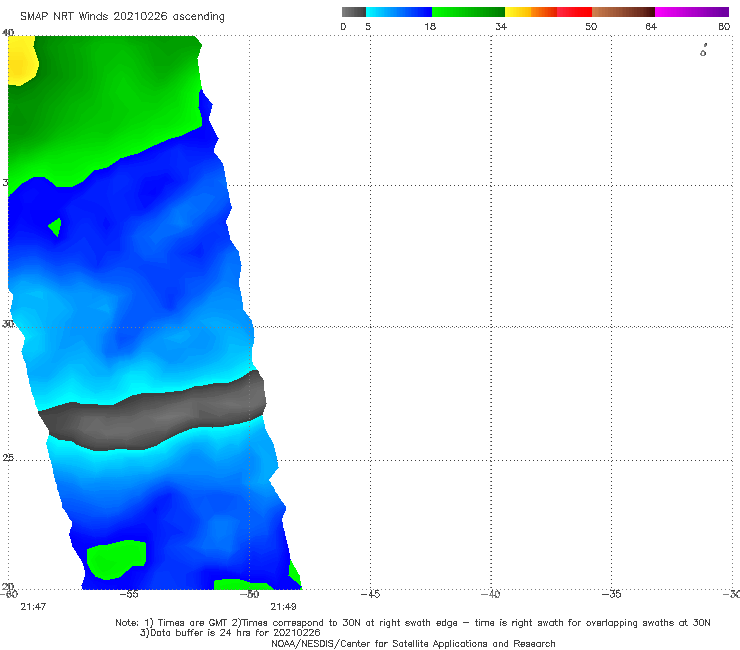Click the green wind patch near 21N, -56
This screenshot has height=650, width=740.
click(116, 559)
